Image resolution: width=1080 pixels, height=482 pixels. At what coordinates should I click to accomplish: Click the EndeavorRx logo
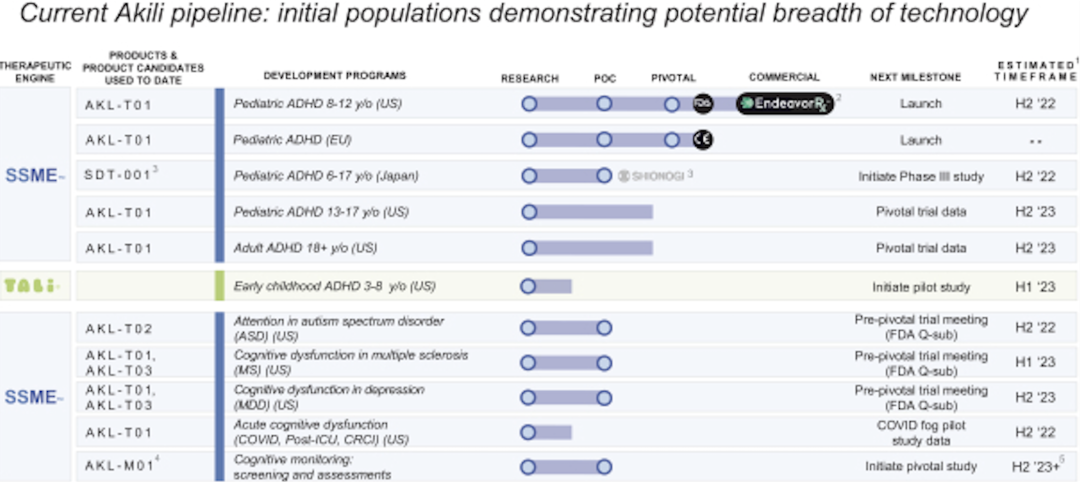click(785, 103)
